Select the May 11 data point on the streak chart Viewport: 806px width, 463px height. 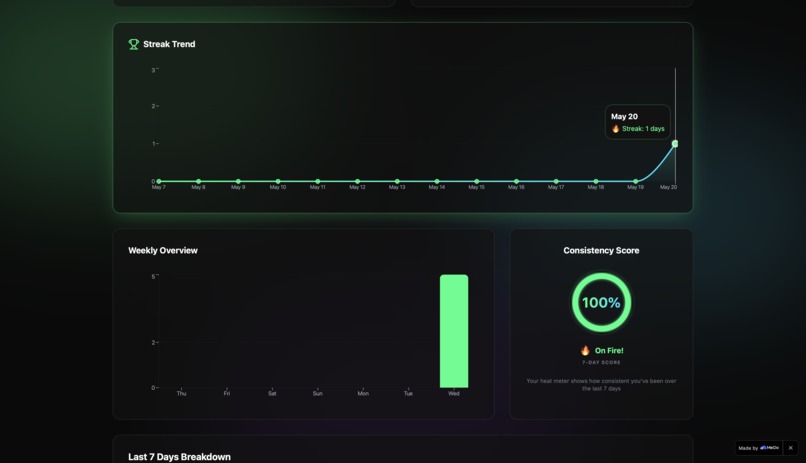coord(318,181)
